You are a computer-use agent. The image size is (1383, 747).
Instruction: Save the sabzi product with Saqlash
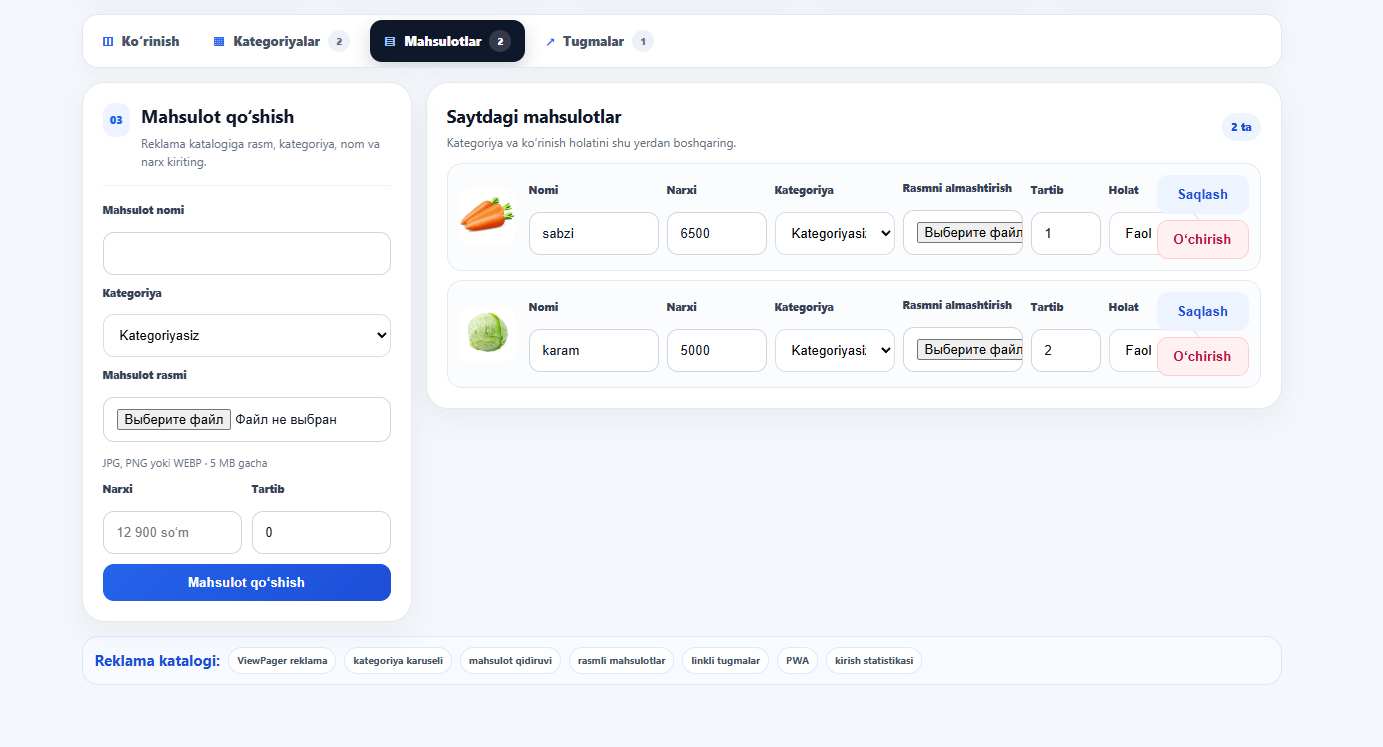(x=1203, y=194)
